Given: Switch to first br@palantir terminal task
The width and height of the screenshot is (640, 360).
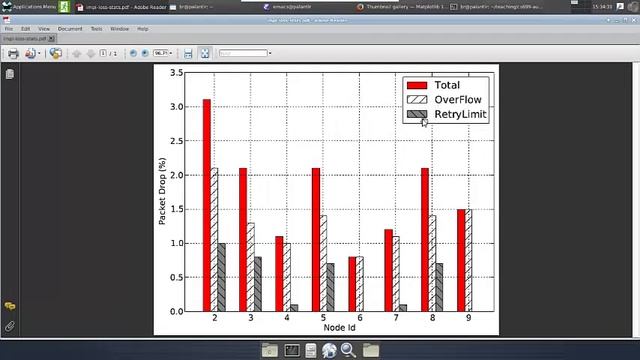Looking at the screenshot, I should tap(192, 7).
